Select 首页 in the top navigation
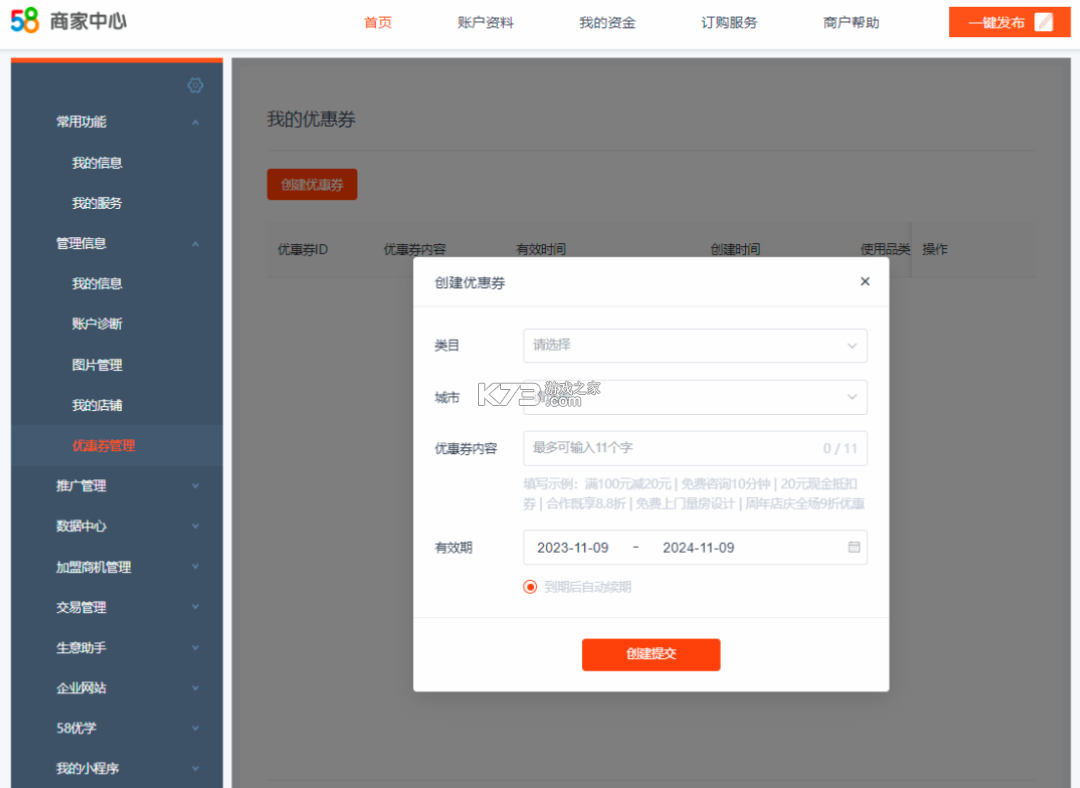The height and width of the screenshot is (788, 1080). (x=378, y=22)
